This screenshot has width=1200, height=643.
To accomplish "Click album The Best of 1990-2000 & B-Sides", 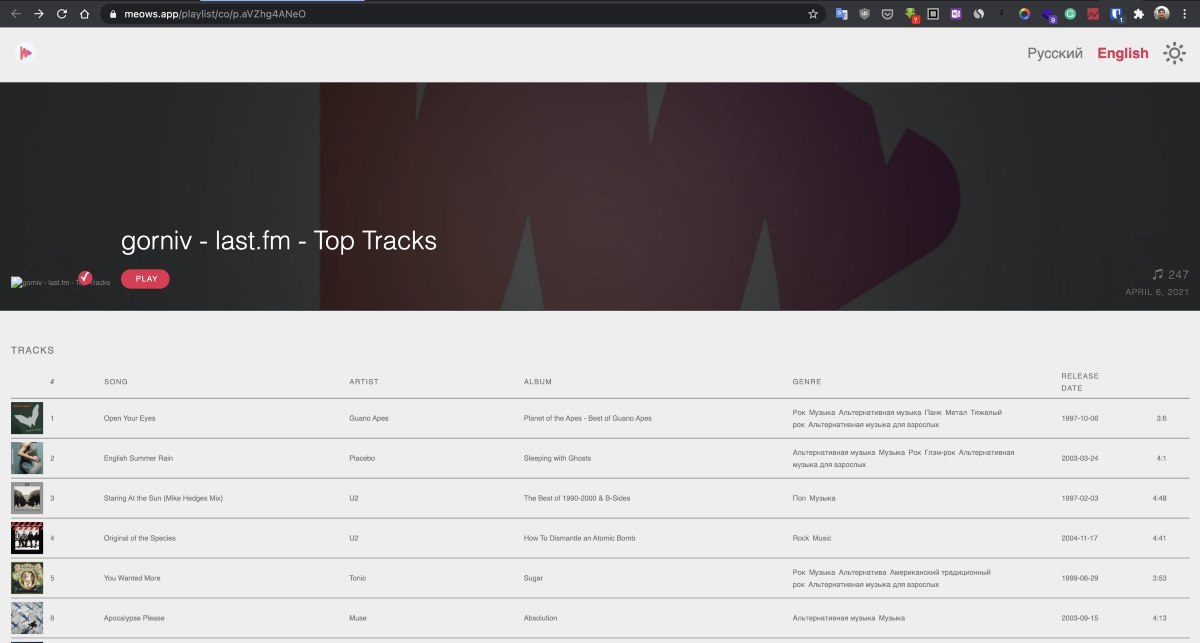I will point(577,498).
